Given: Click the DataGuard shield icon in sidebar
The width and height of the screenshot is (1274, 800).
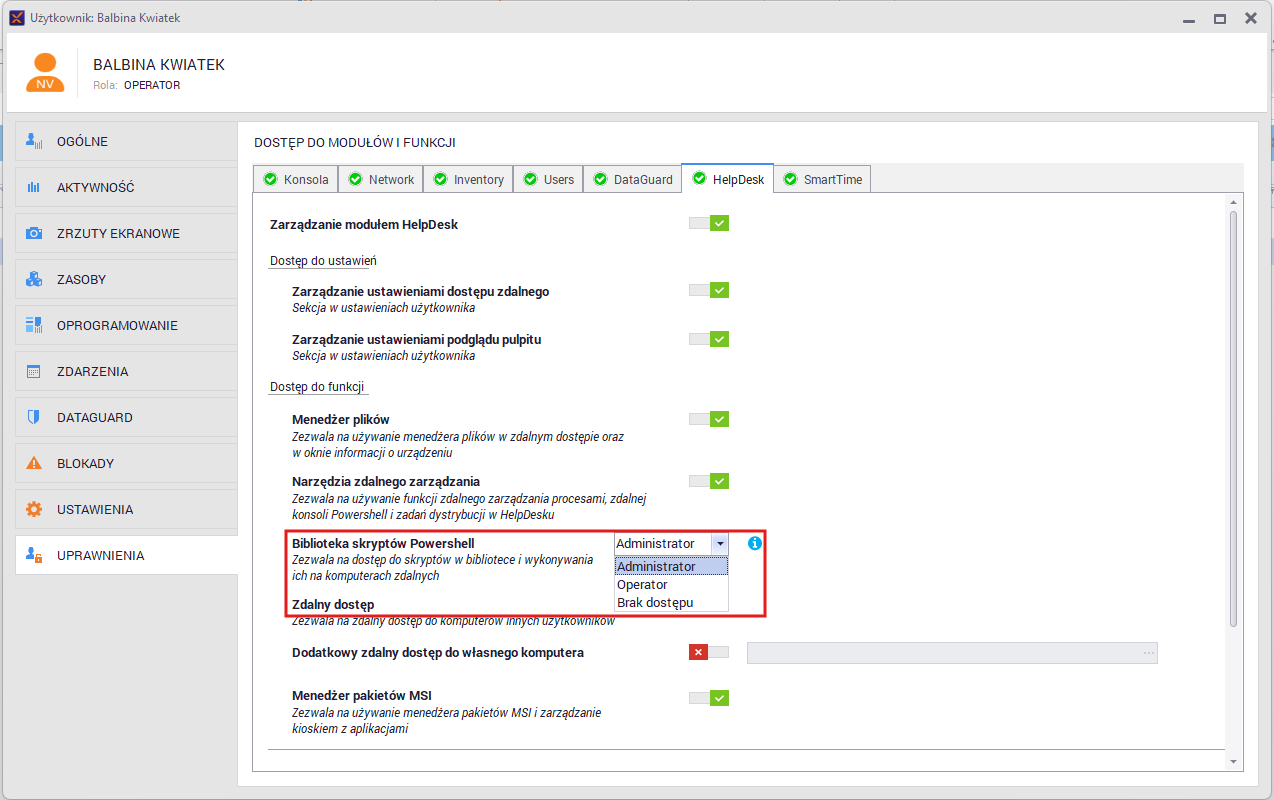Looking at the screenshot, I should [x=34, y=417].
